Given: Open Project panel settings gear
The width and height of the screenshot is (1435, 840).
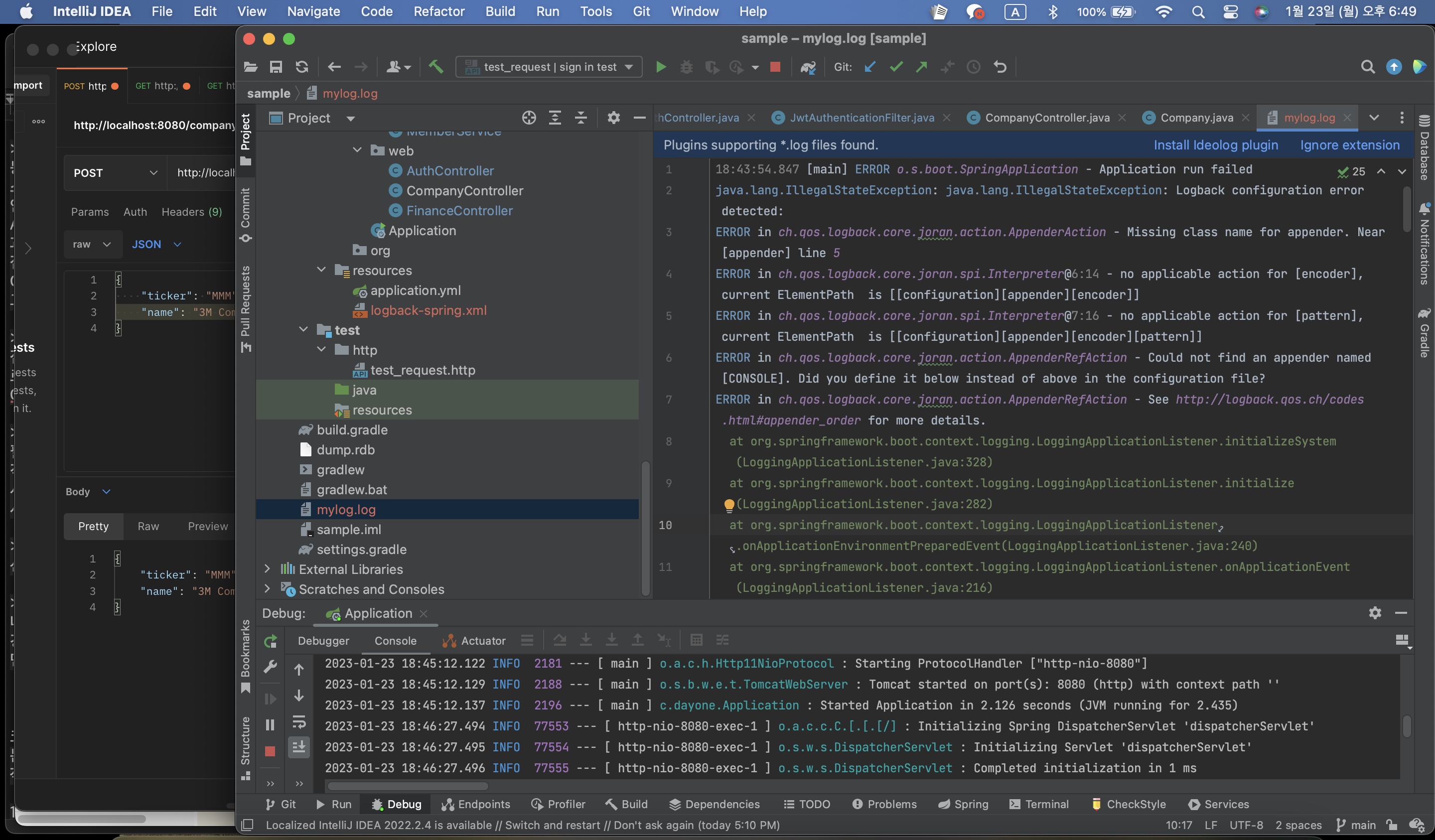Looking at the screenshot, I should pos(613,118).
